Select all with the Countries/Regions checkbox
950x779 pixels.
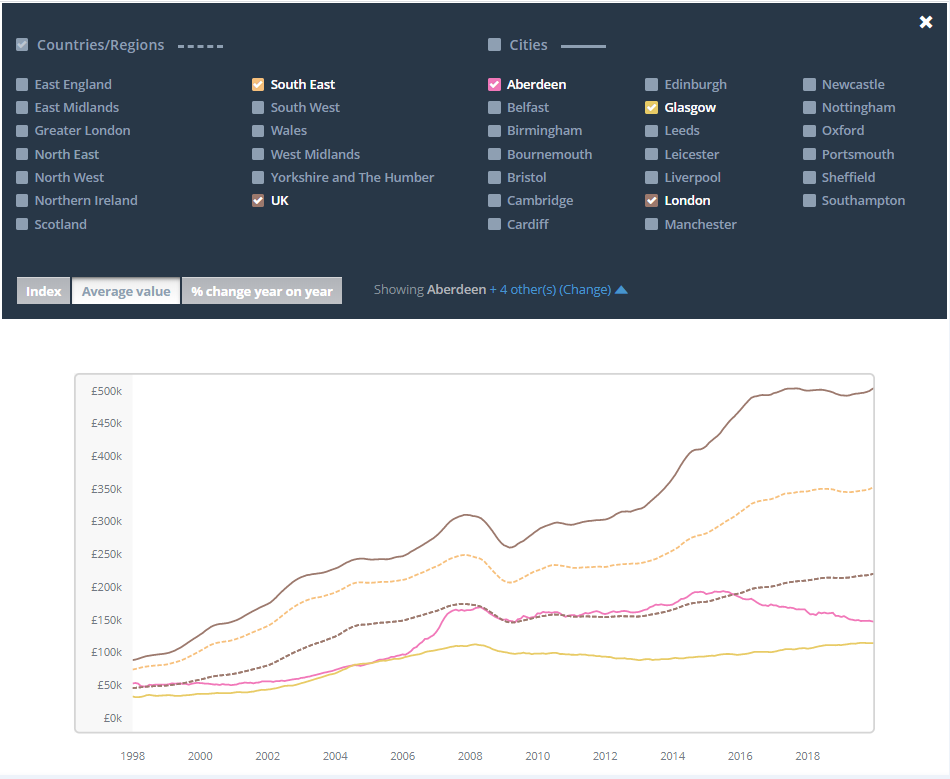tap(22, 45)
